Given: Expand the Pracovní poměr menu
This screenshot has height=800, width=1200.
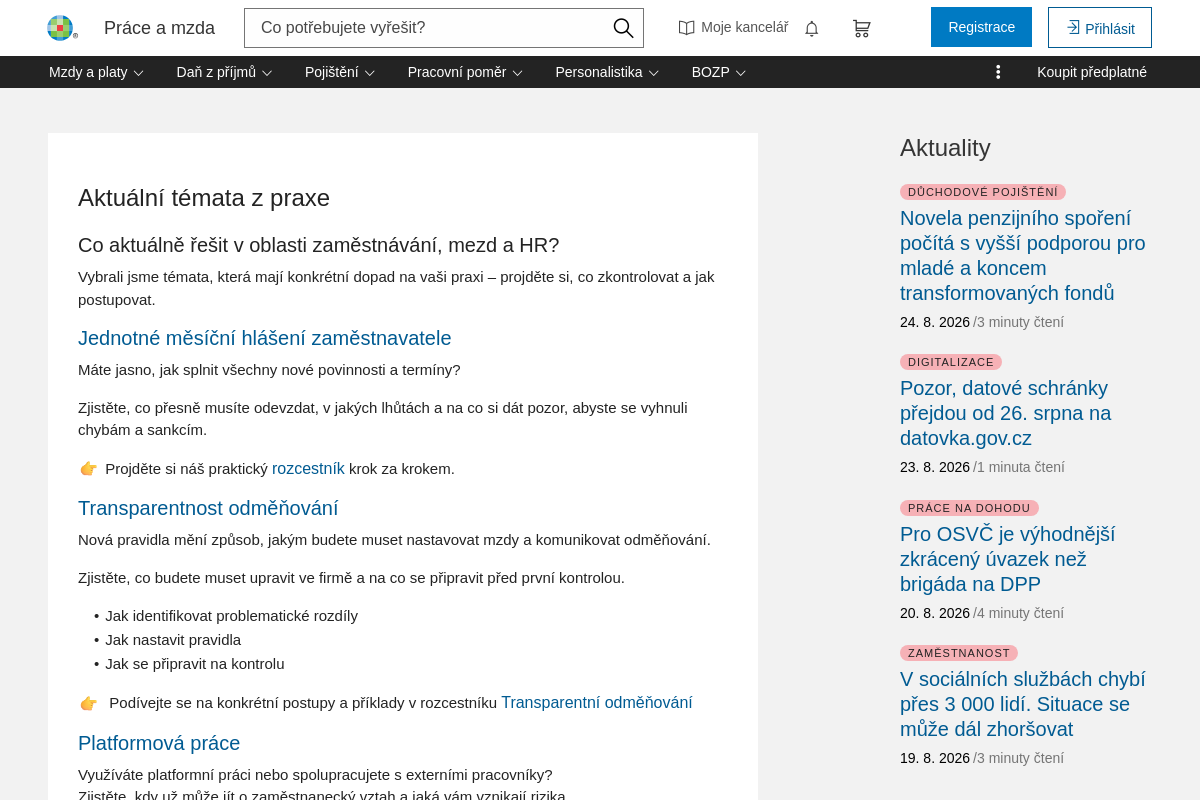Looking at the screenshot, I should [465, 72].
